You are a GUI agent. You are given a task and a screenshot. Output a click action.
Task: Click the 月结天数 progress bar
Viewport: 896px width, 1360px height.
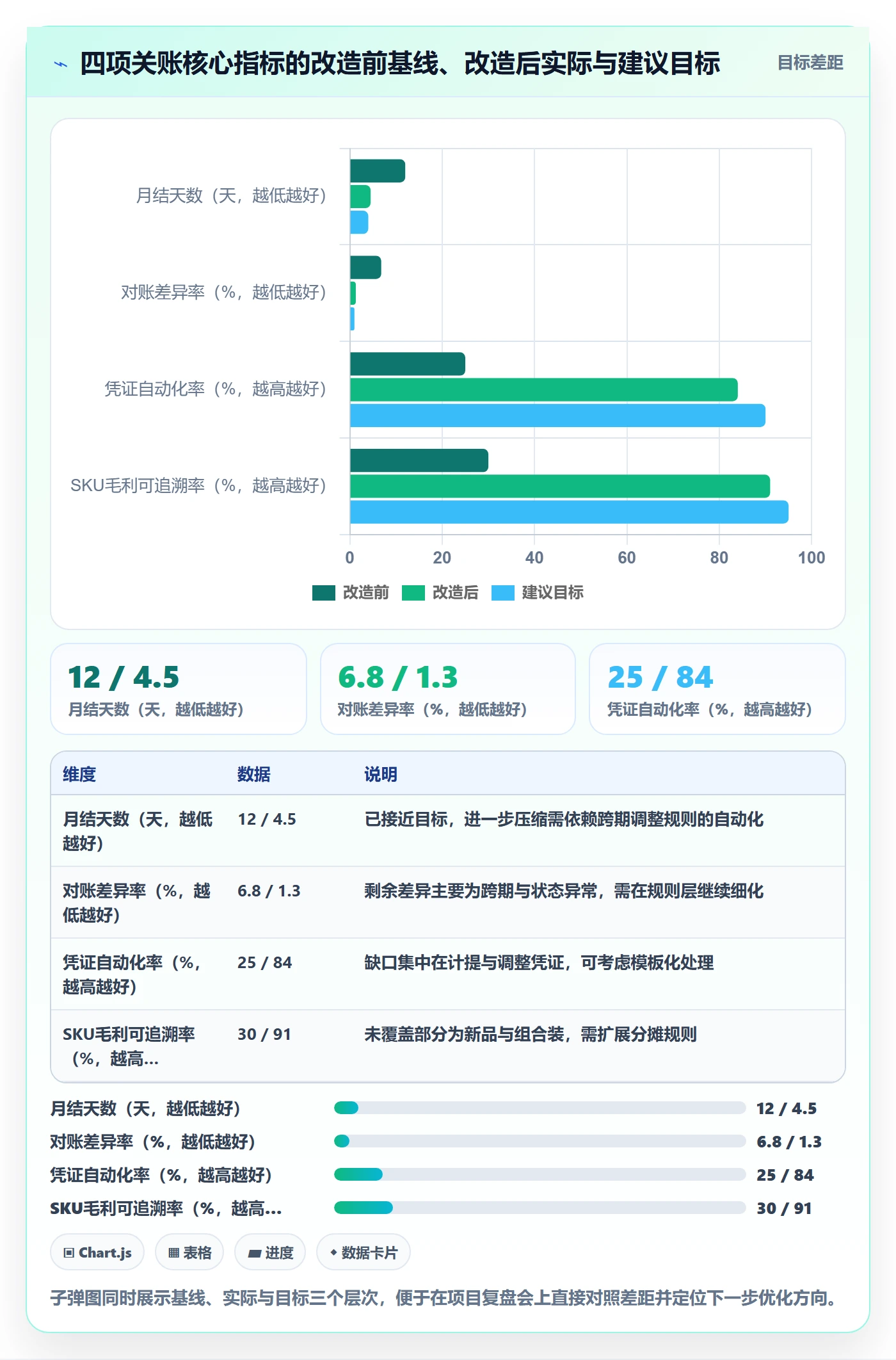coord(540,1108)
